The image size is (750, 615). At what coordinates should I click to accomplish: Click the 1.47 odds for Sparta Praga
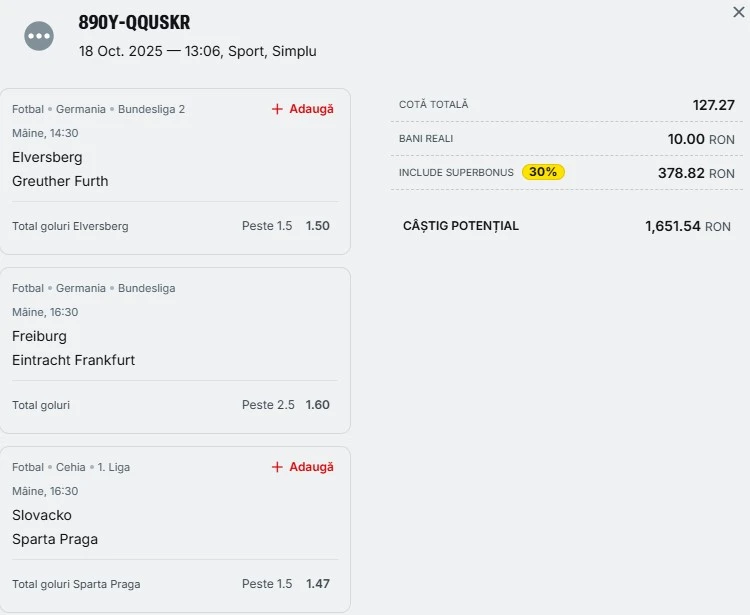318,584
